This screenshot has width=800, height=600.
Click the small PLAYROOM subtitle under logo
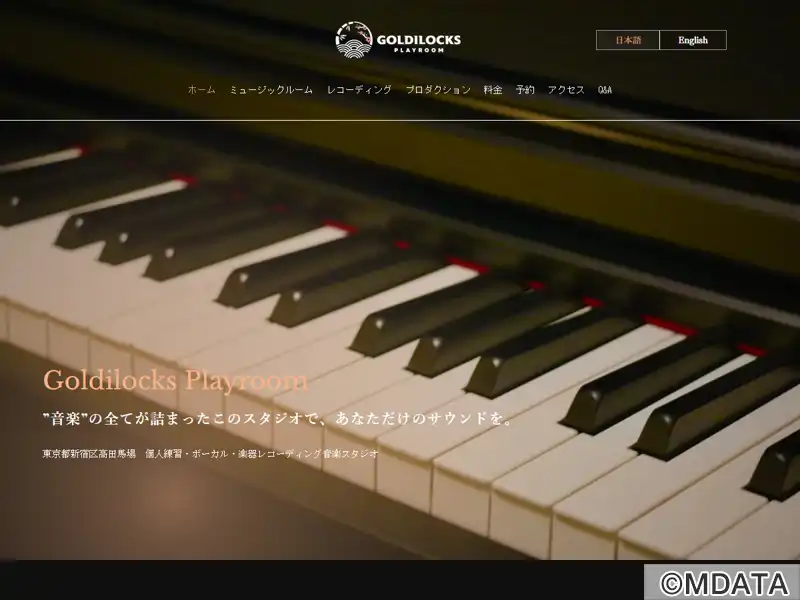pyautogui.click(x=418, y=50)
